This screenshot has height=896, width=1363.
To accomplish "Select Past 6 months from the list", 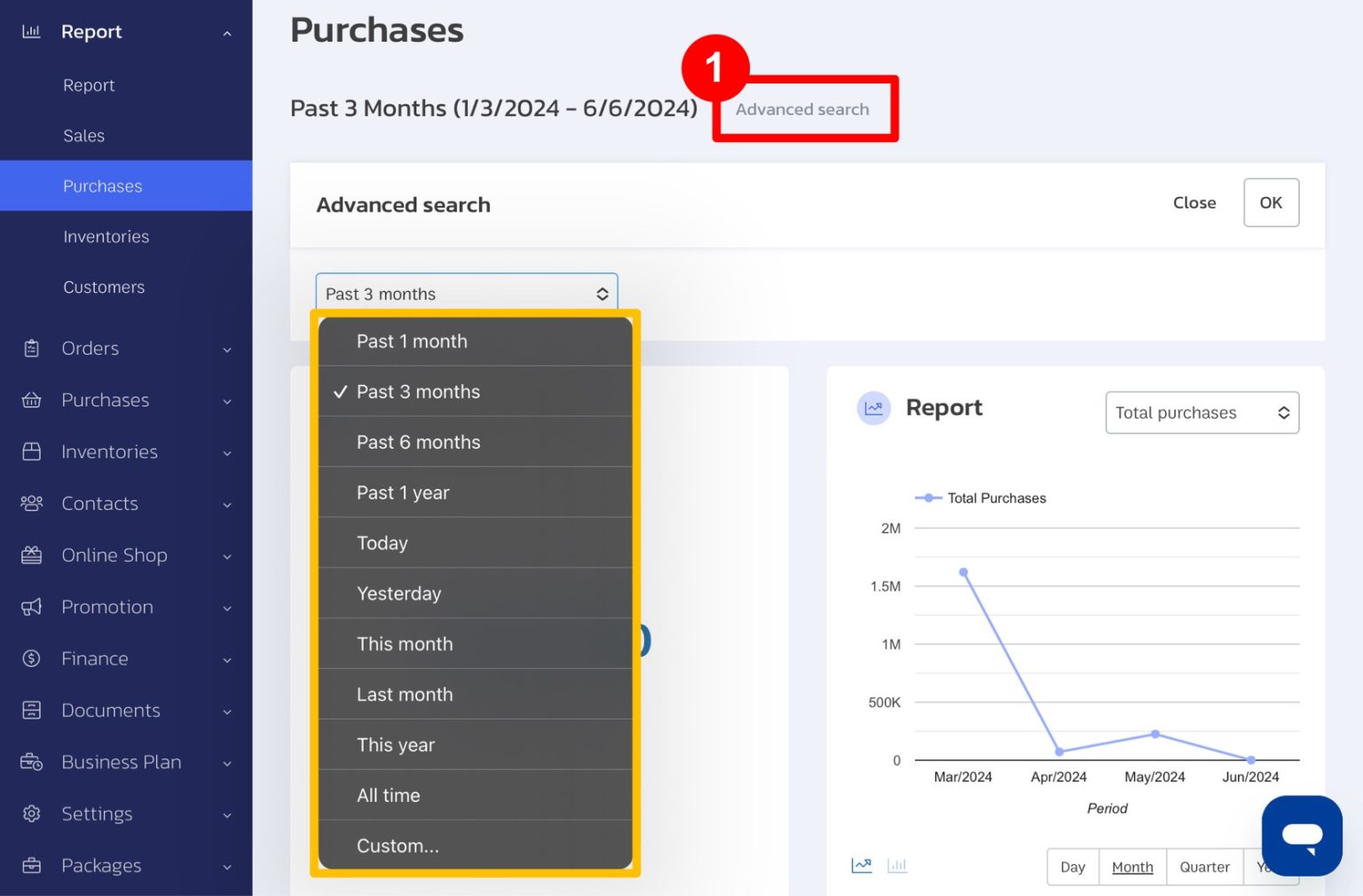I will coord(418,442).
